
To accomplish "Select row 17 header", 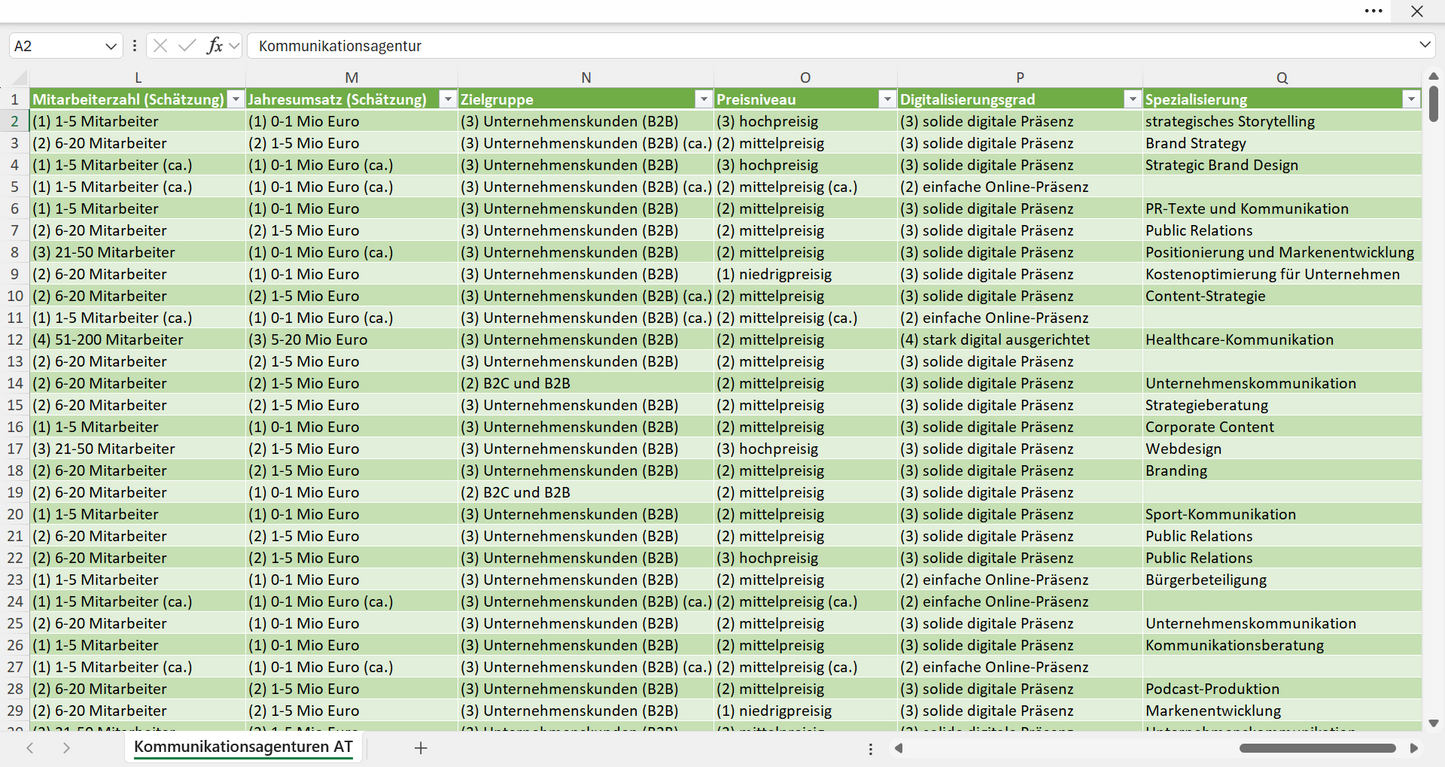I will [x=15, y=449].
